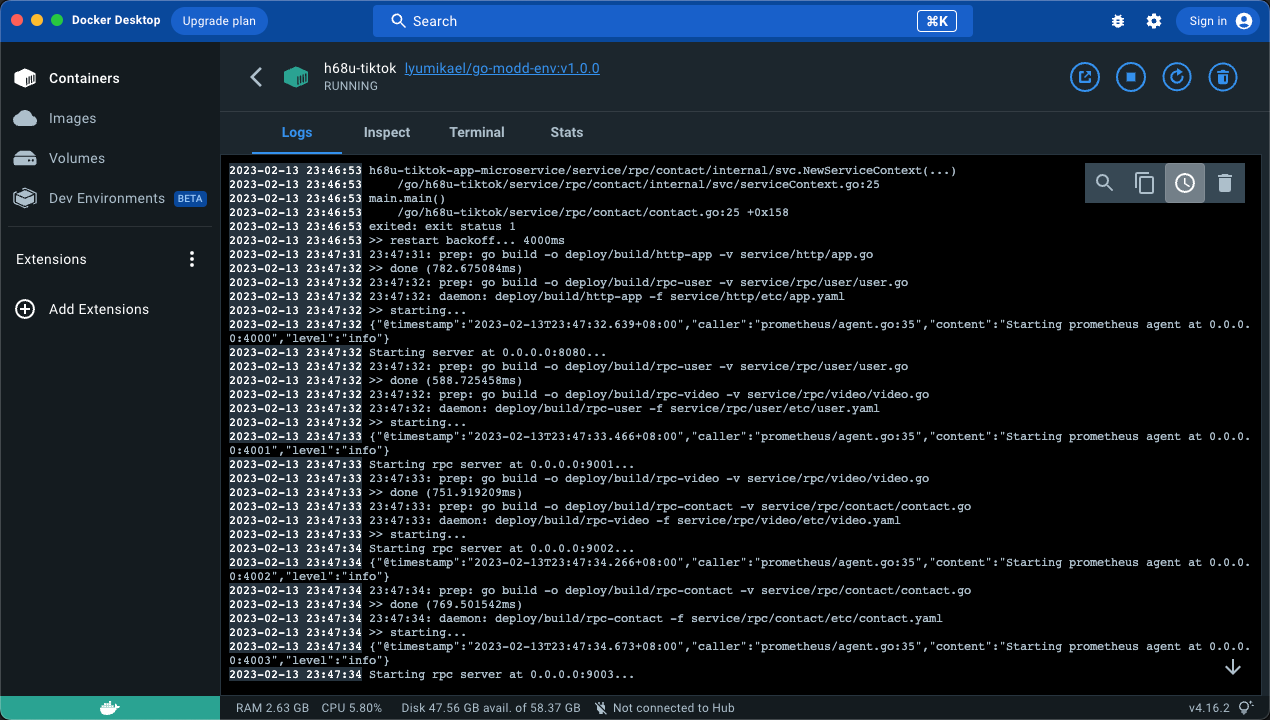Restart the h68u-tiktok container
This screenshot has width=1270, height=720.
[1177, 77]
